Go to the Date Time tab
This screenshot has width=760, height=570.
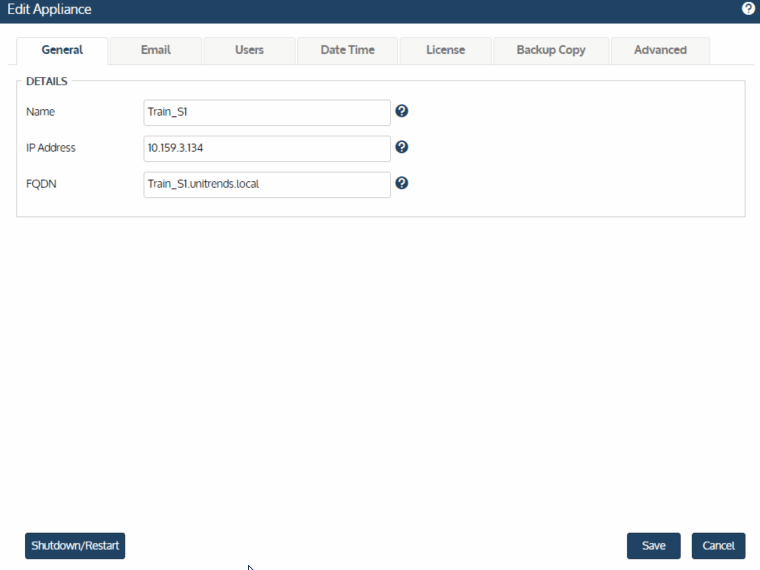coord(348,50)
